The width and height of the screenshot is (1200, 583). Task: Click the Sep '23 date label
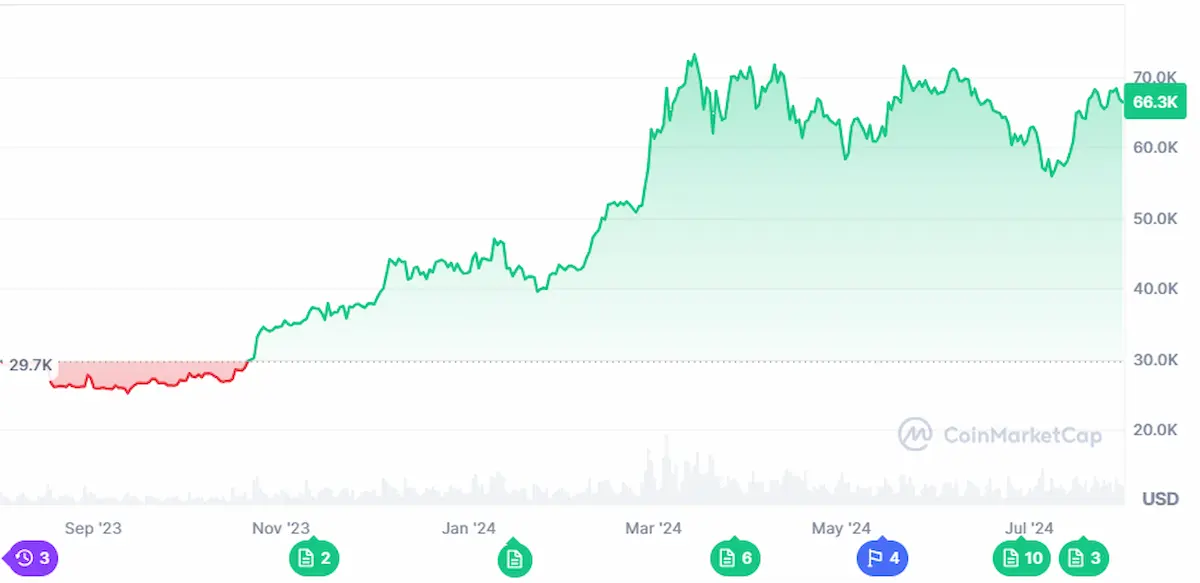coord(92,528)
